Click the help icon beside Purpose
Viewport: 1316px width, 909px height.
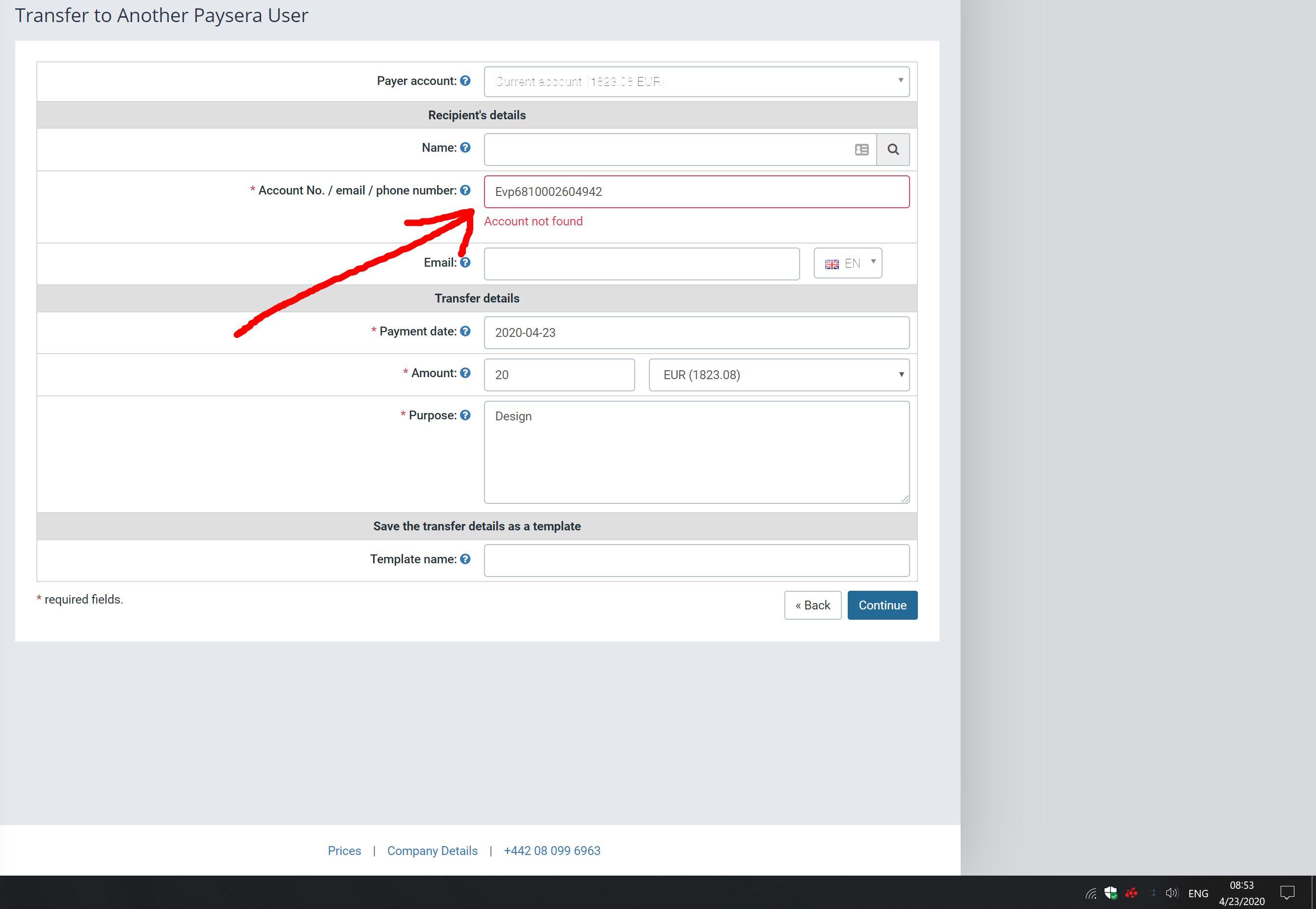(465, 415)
